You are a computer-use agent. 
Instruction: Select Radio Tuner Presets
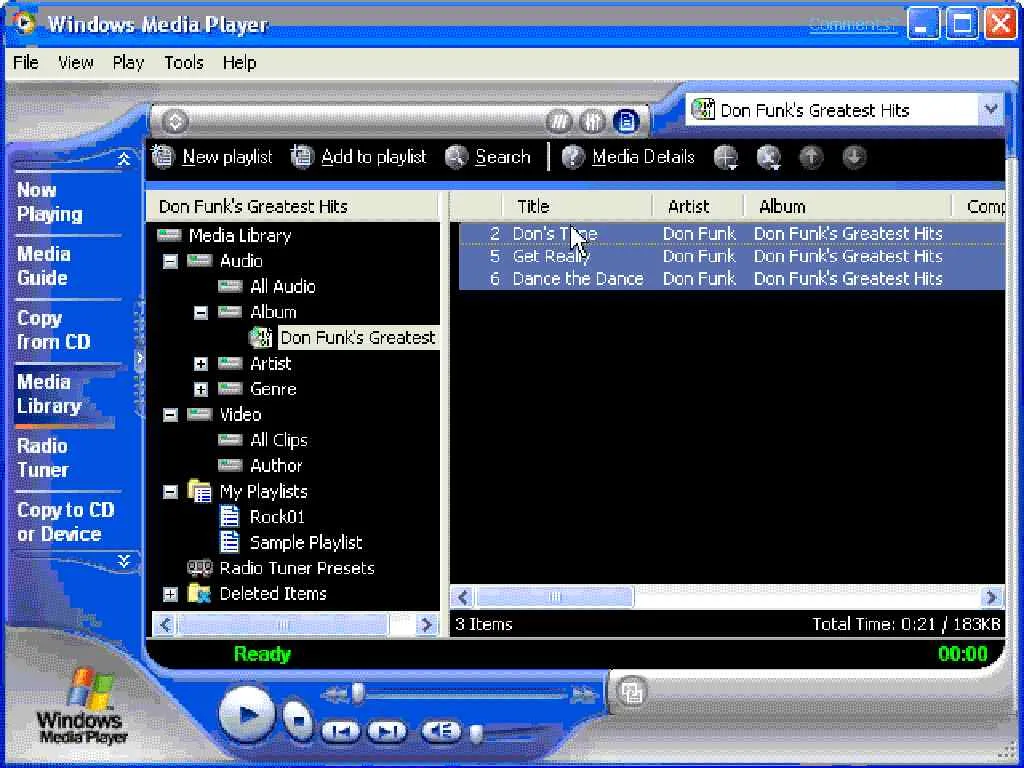(x=296, y=568)
